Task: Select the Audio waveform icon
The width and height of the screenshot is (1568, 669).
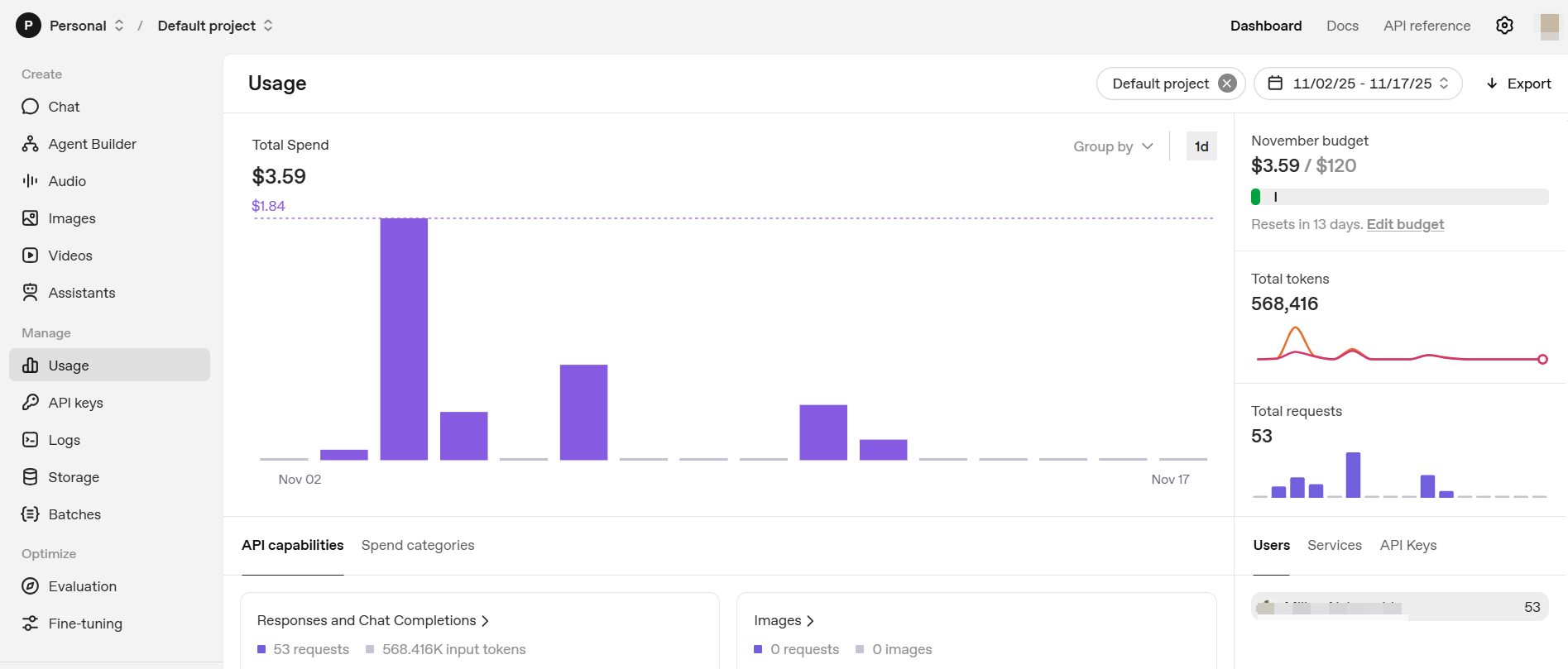Action: point(31,181)
